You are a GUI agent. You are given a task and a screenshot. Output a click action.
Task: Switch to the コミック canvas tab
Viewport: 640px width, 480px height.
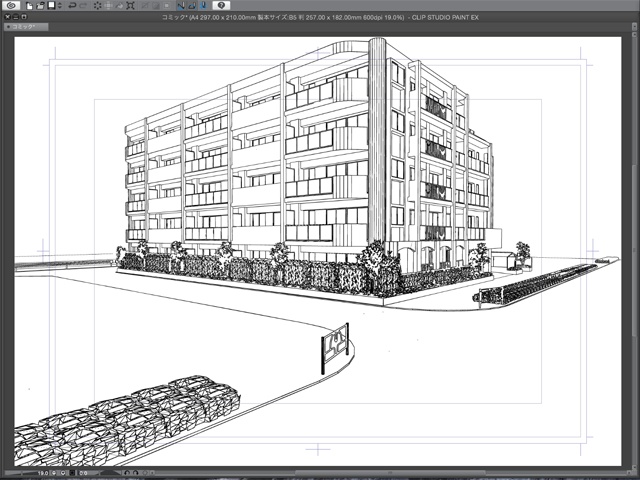(25, 27)
